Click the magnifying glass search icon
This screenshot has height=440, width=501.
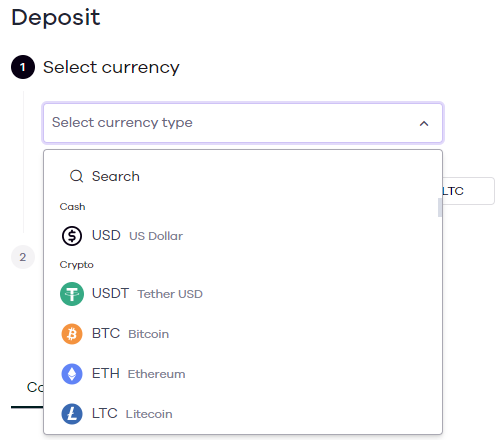(x=76, y=176)
